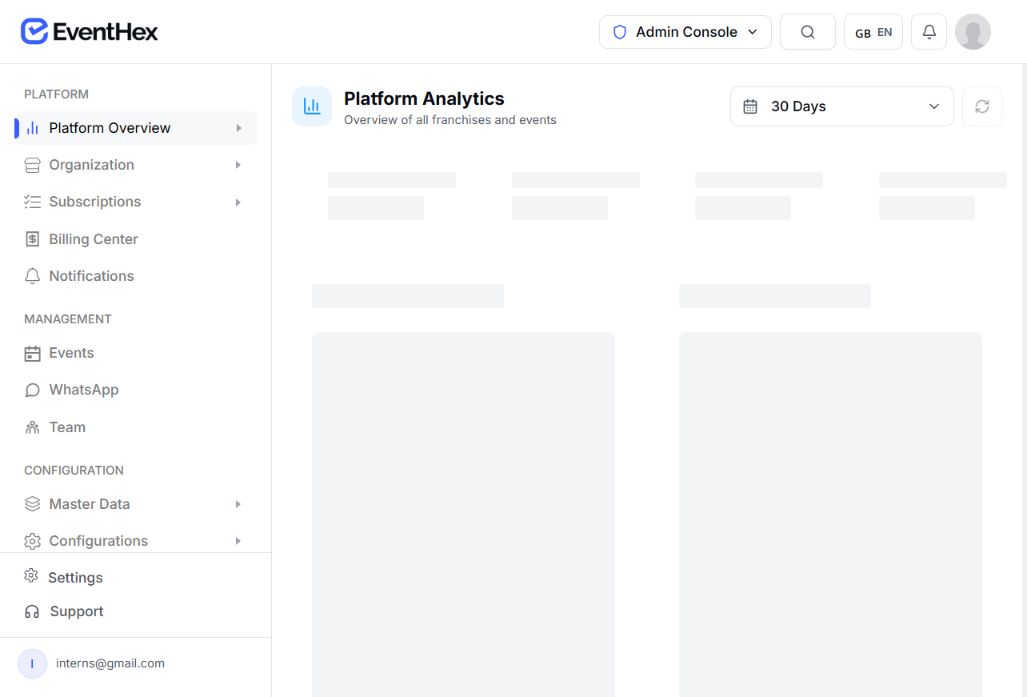1027x697 pixels.
Task: Click the WhatsApp chat bubble icon
Action: click(x=32, y=390)
